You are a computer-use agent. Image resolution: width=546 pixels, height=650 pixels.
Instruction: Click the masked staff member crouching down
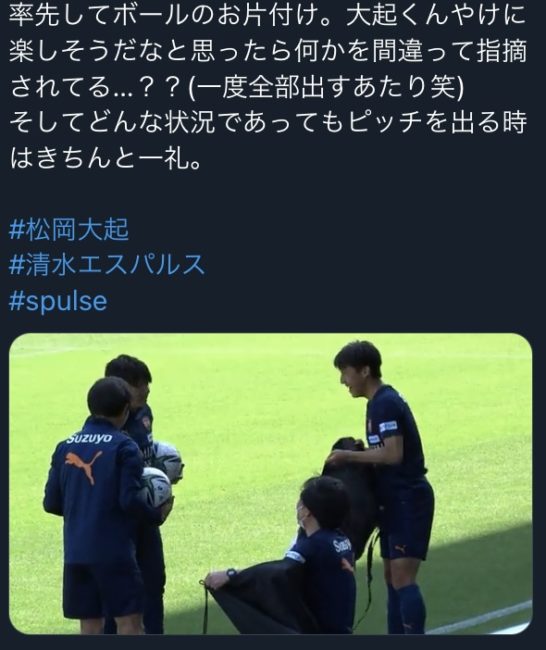[305, 558]
